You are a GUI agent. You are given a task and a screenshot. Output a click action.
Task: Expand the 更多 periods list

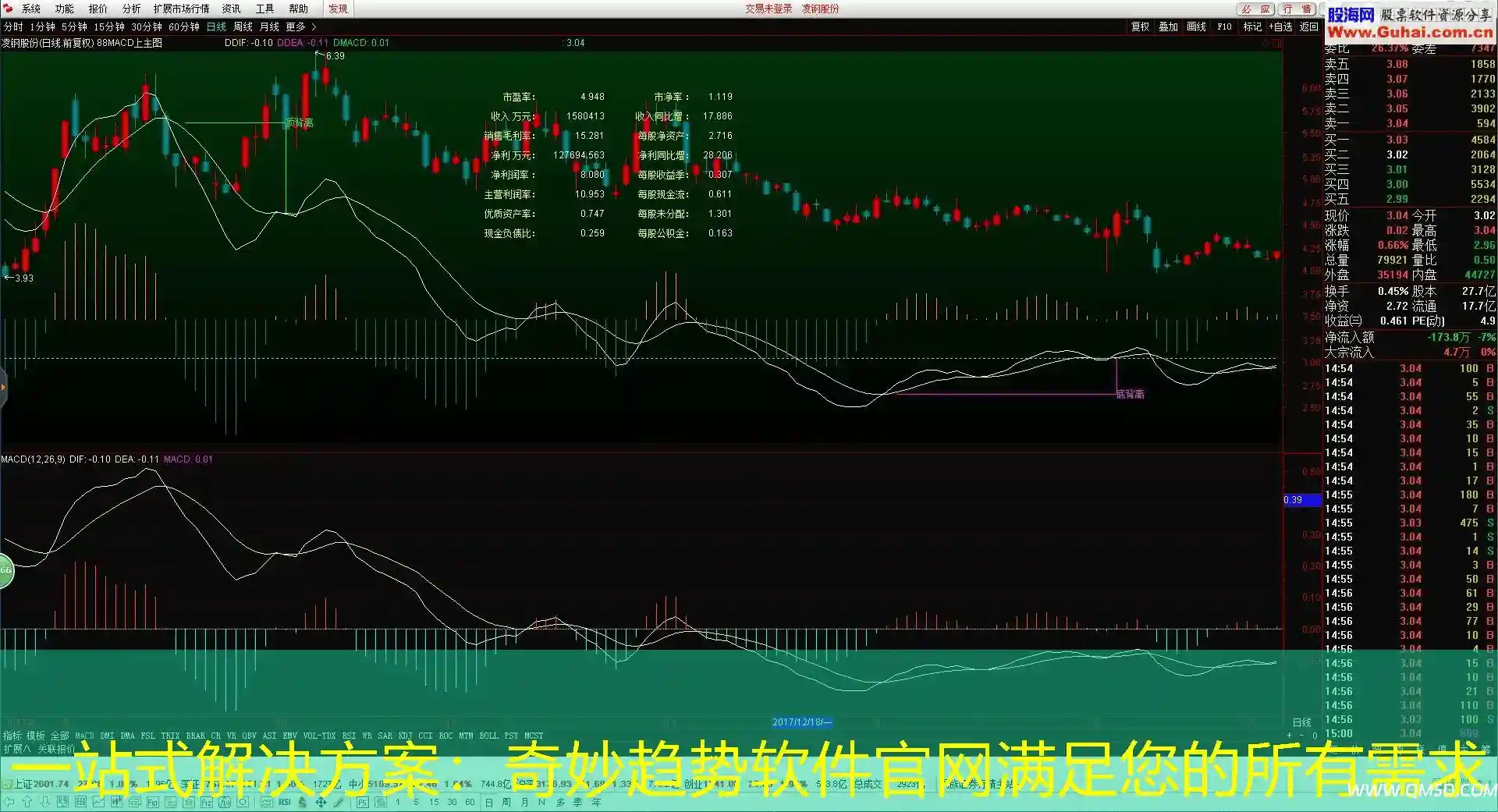coord(300,27)
